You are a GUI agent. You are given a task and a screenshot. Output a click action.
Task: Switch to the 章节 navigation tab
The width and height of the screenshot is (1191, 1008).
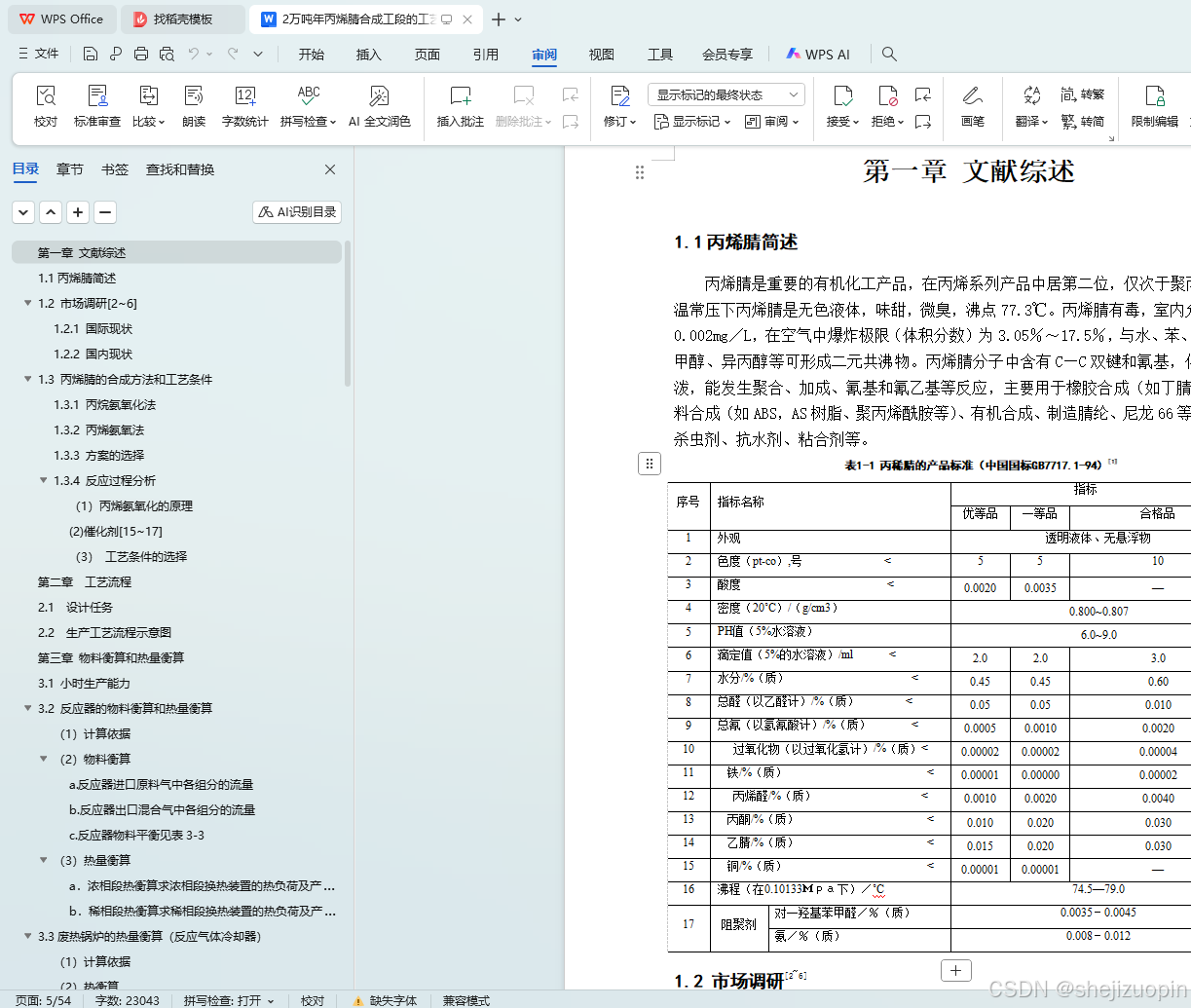(x=70, y=169)
